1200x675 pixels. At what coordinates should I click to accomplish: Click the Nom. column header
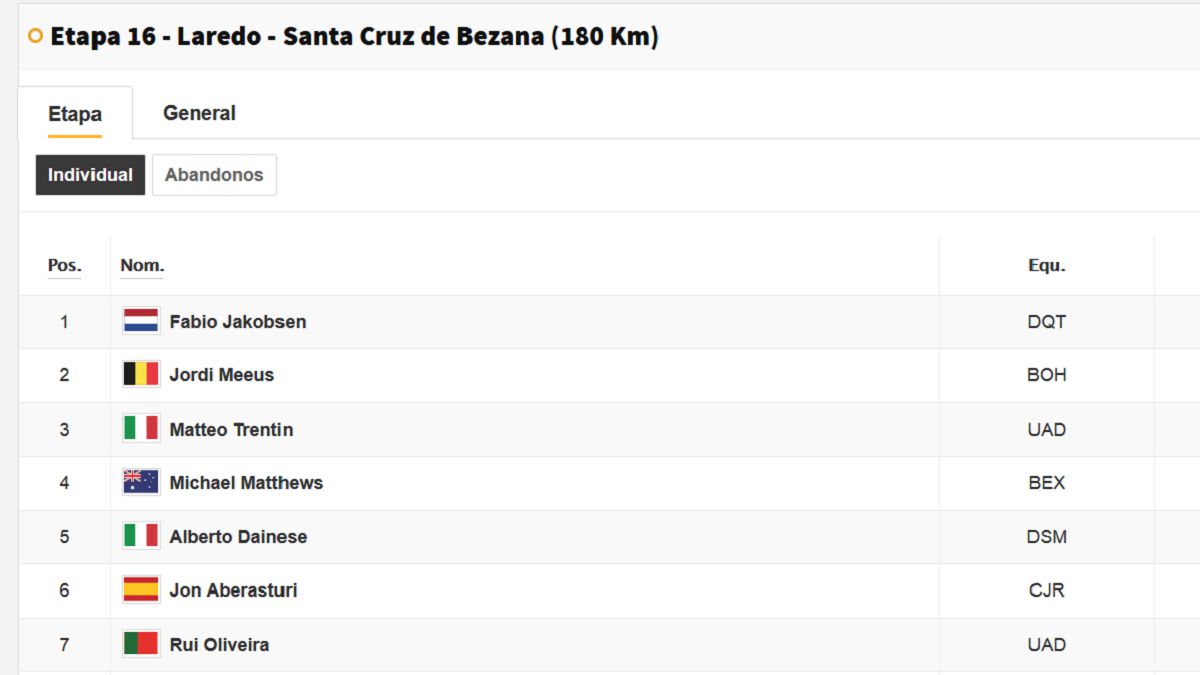tap(142, 266)
